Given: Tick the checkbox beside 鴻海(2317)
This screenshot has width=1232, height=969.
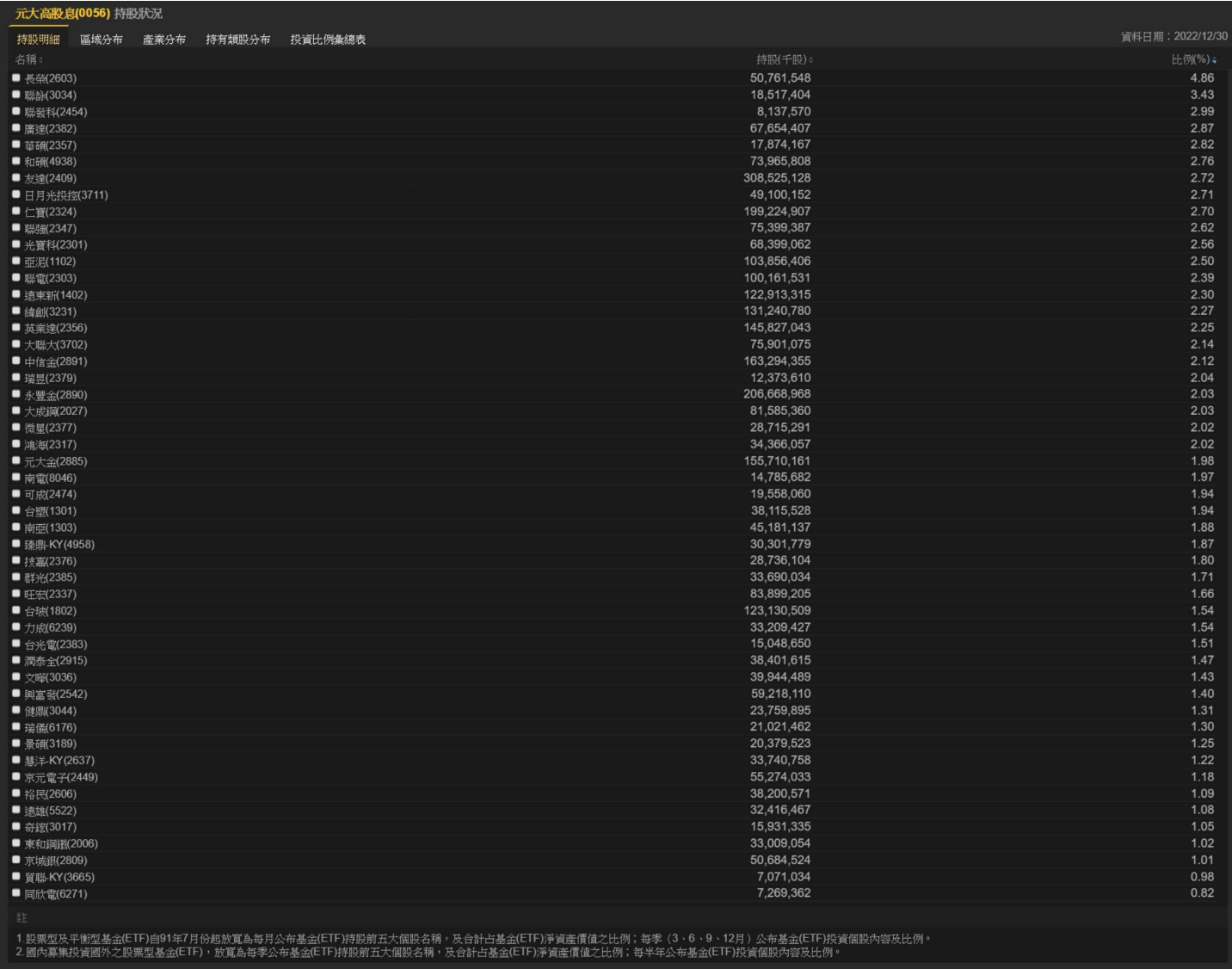Looking at the screenshot, I should [16, 444].
